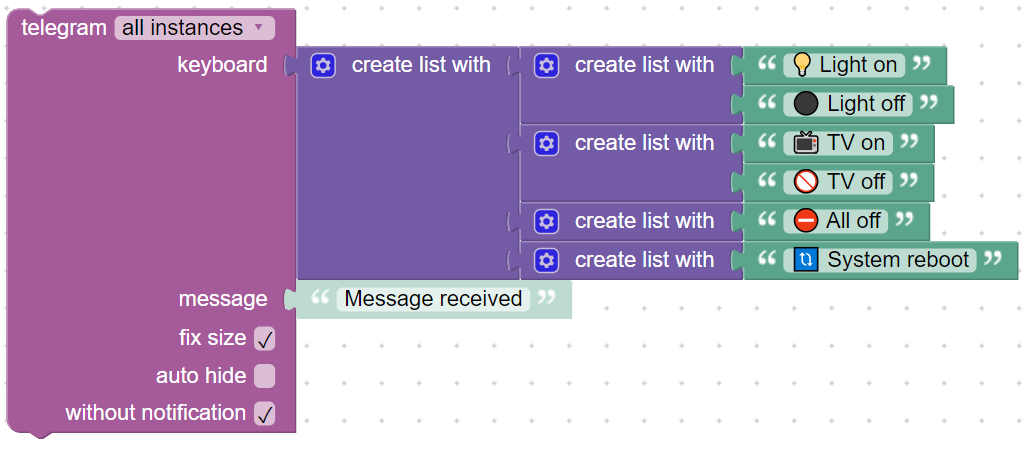Click the TV off text string

coord(858,182)
